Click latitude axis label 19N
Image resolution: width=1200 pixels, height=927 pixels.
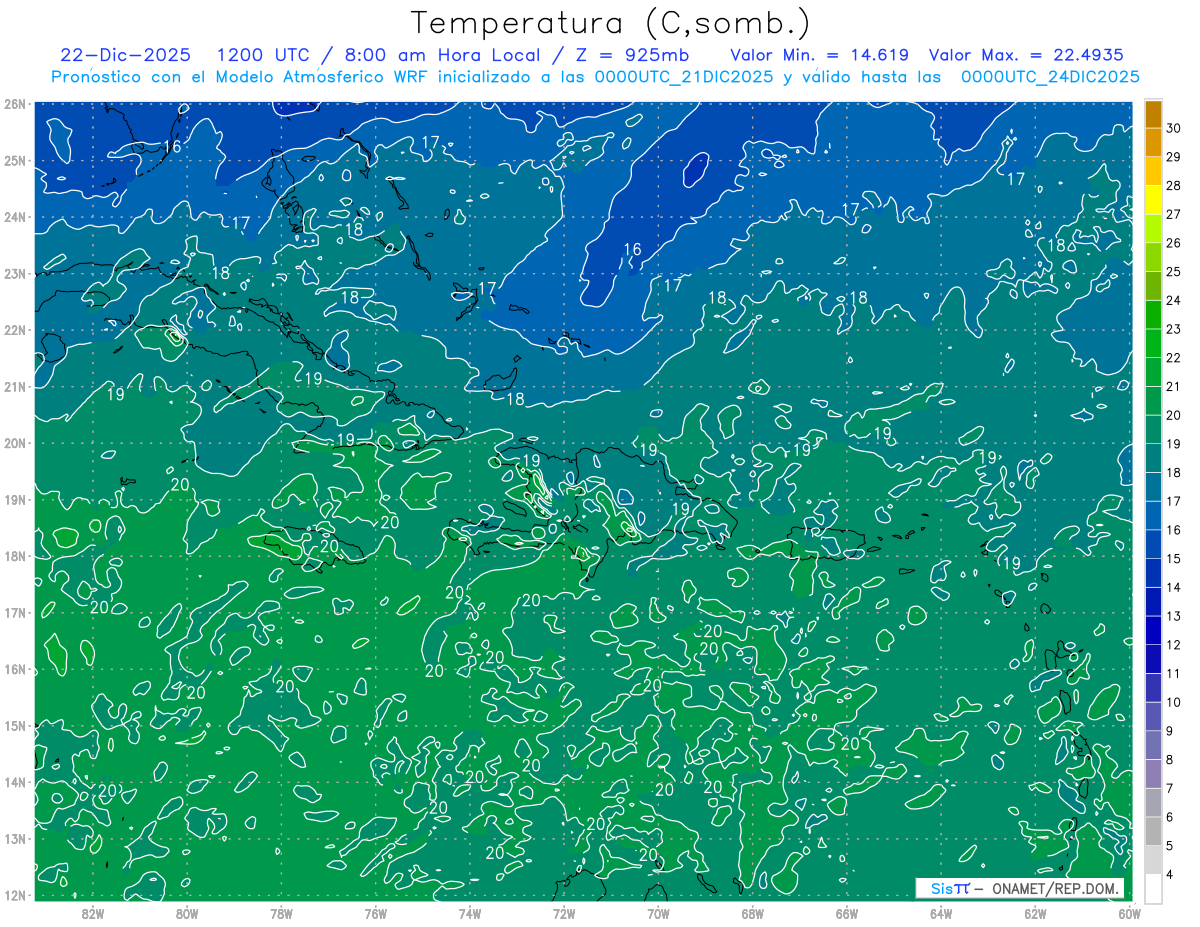pos(14,499)
